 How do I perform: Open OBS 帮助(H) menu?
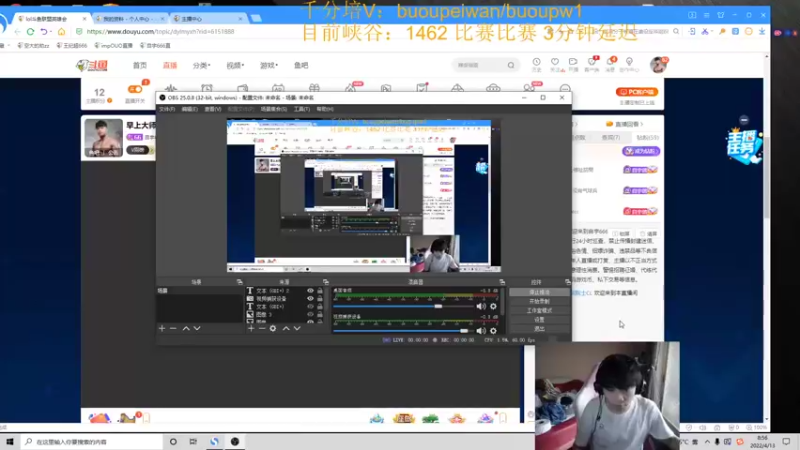pos(324,109)
